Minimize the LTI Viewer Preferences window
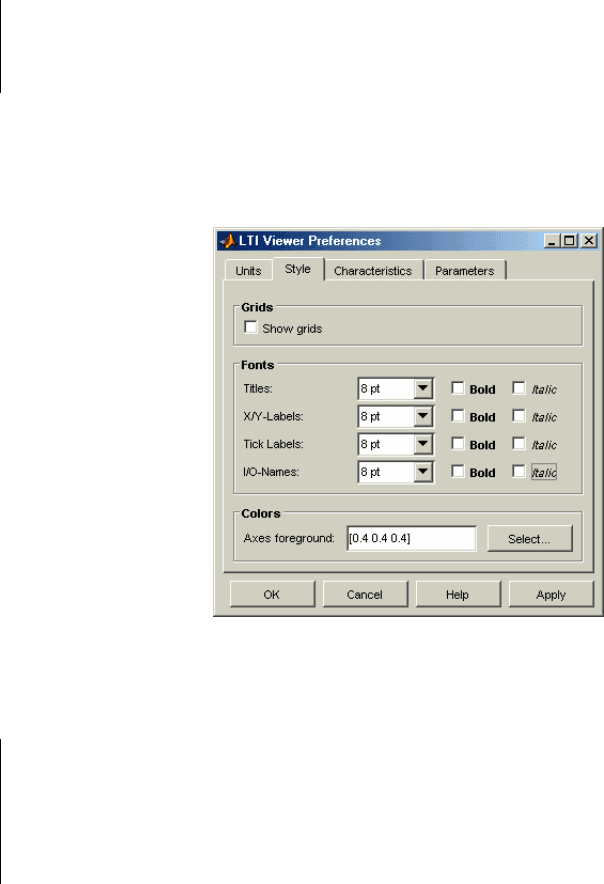The width and height of the screenshot is (604, 884). click(552, 241)
